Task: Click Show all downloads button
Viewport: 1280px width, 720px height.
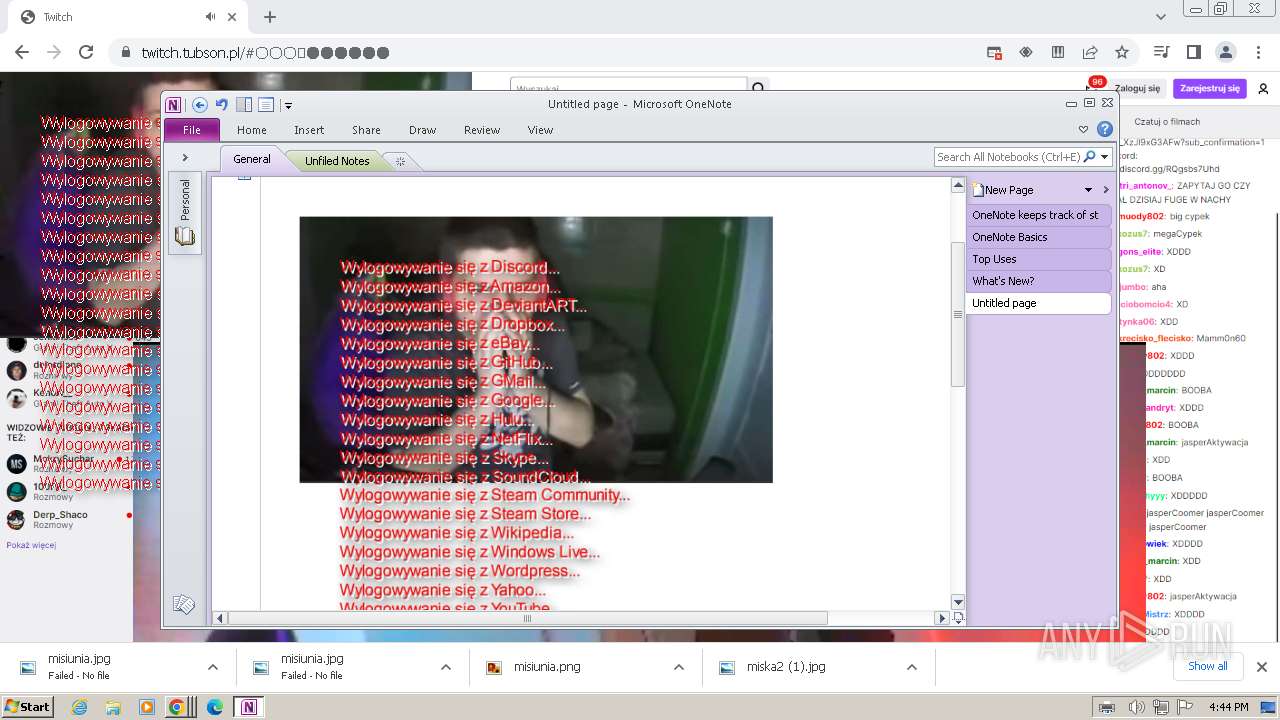Action: tap(1207, 666)
